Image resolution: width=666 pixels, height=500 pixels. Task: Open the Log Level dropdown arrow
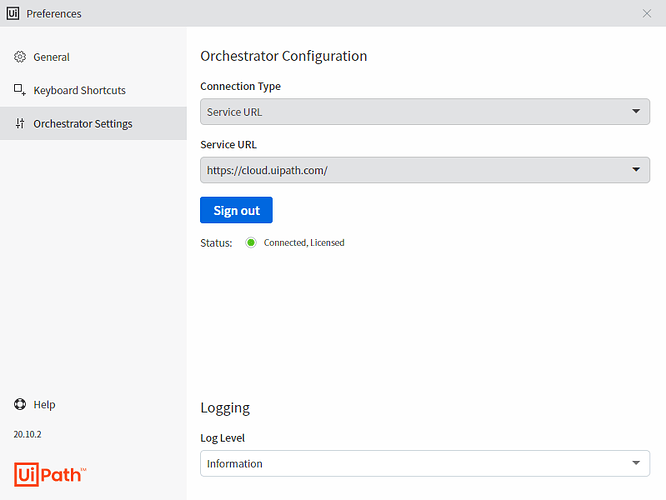[636, 463]
